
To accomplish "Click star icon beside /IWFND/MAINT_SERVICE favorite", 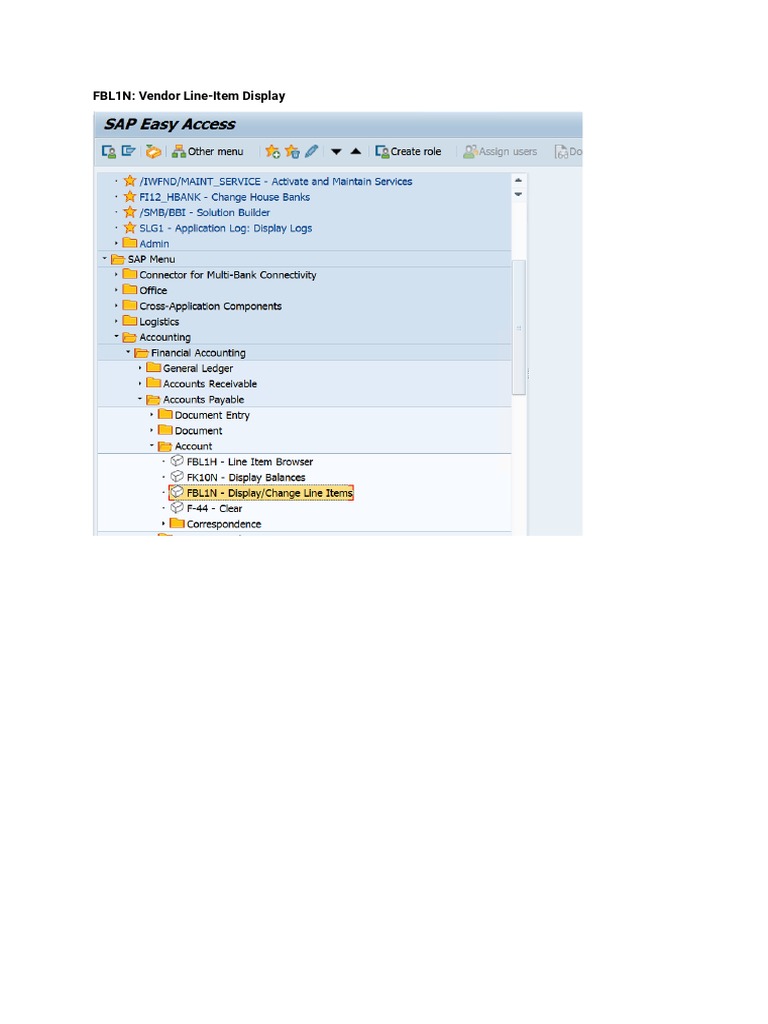I will (130, 181).
